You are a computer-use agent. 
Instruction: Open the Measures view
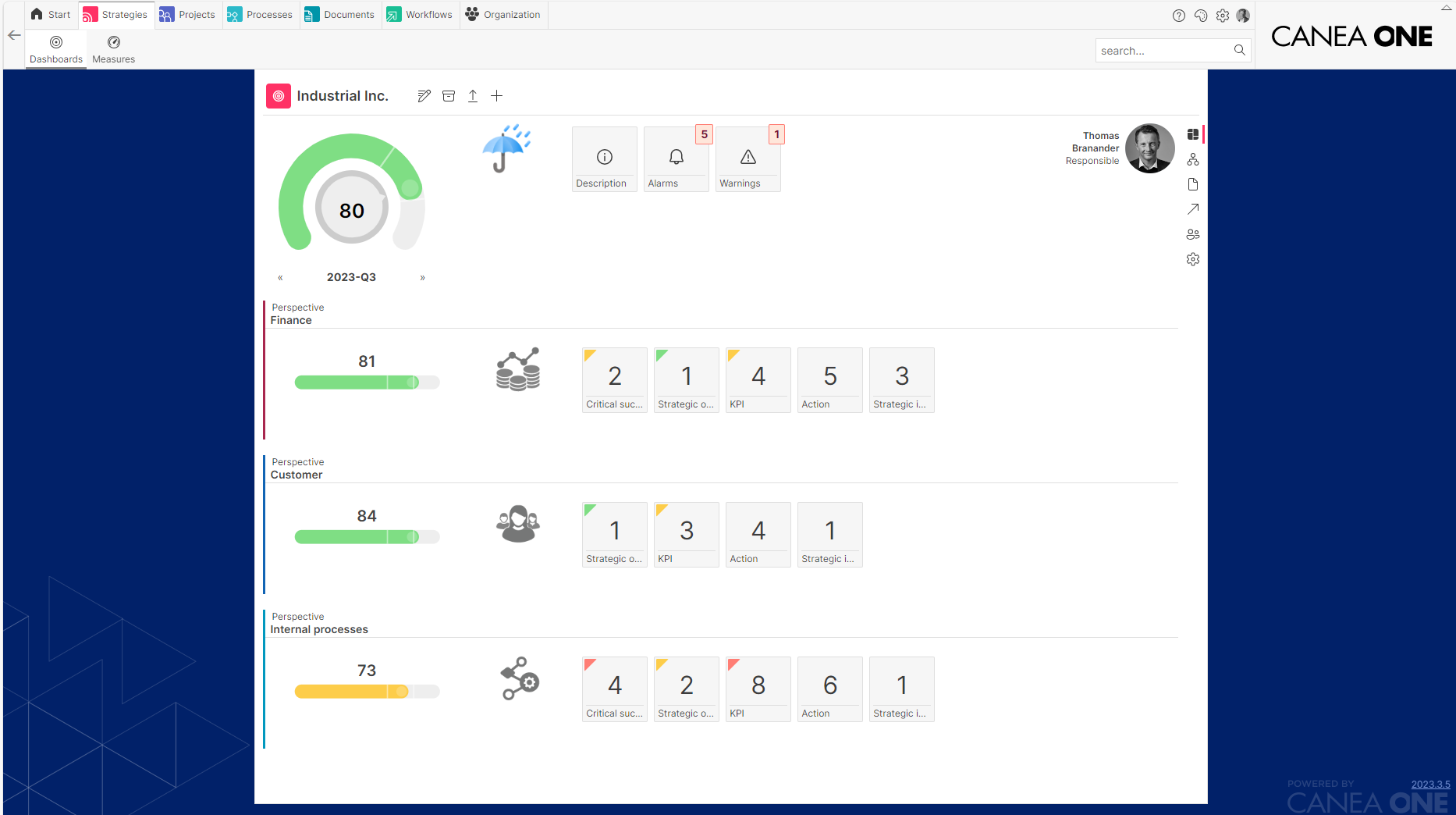point(114,49)
